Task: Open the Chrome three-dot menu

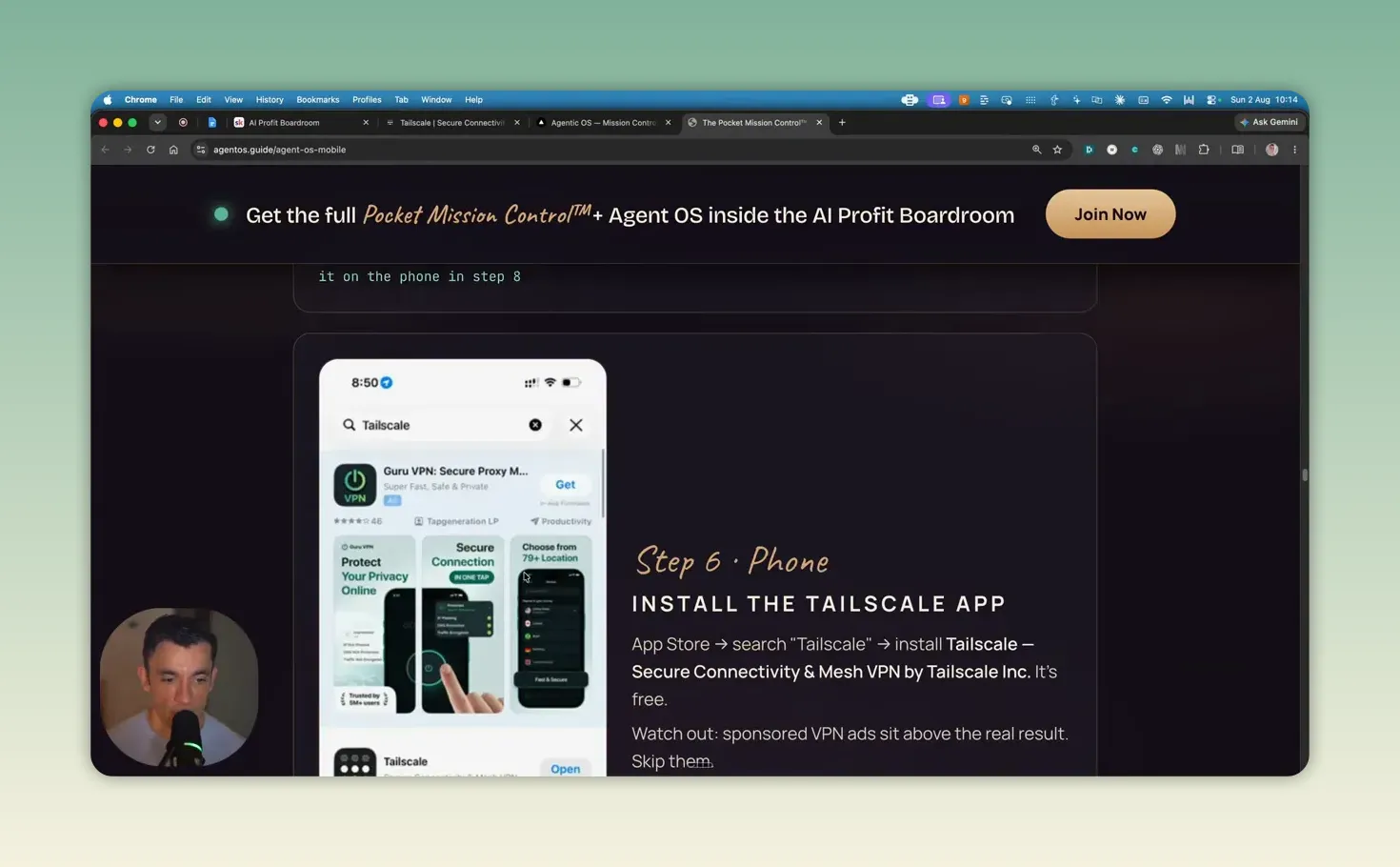Action: pyautogui.click(x=1294, y=150)
